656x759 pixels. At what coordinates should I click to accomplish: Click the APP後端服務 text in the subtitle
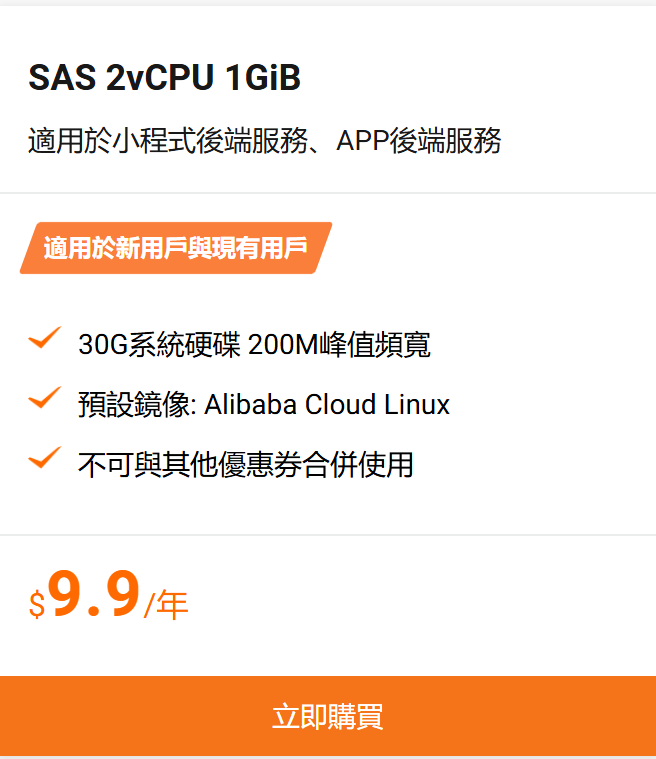click(419, 141)
